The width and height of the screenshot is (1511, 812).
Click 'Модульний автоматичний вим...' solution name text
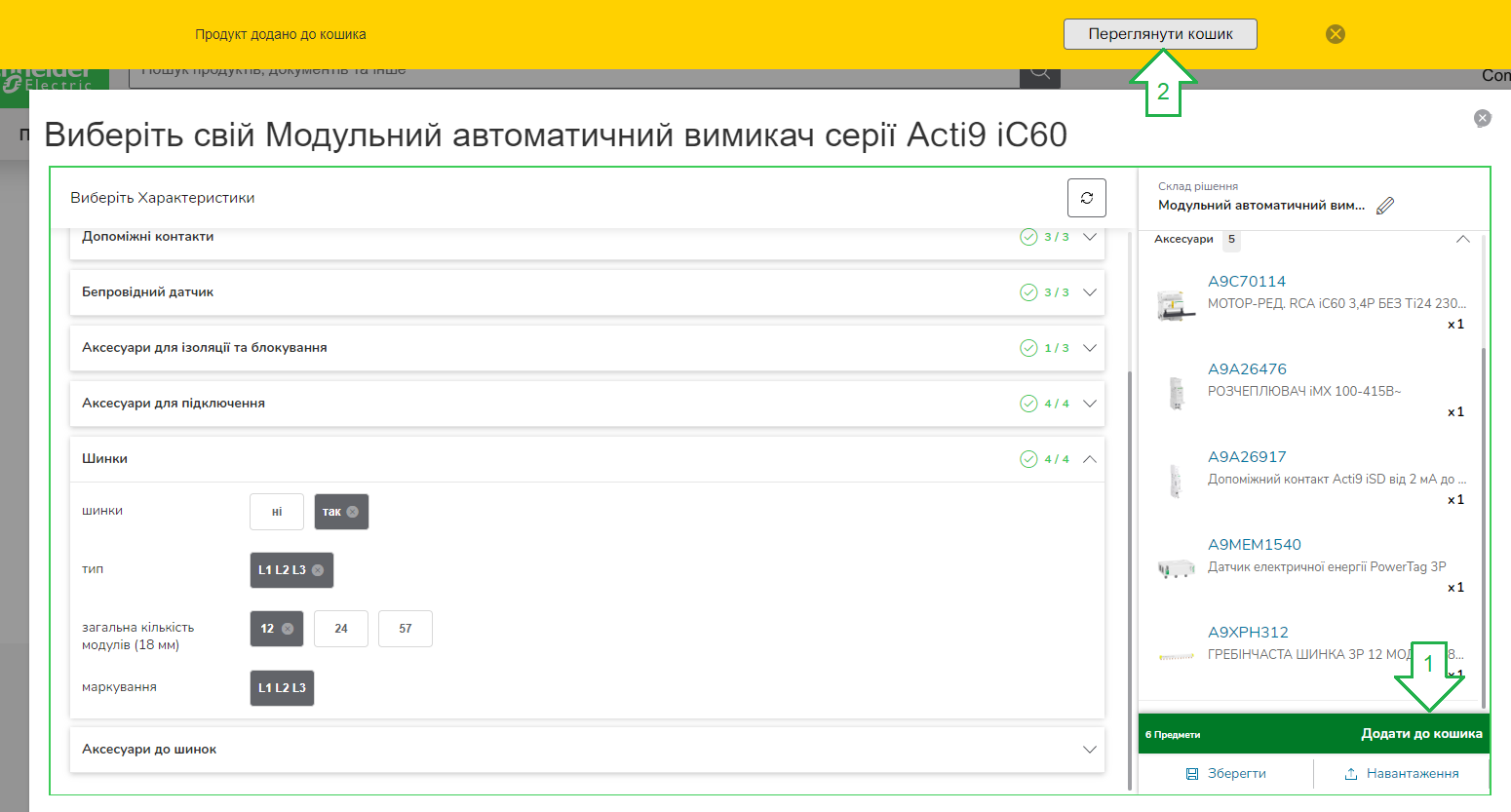pyautogui.click(x=1261, y=206)
